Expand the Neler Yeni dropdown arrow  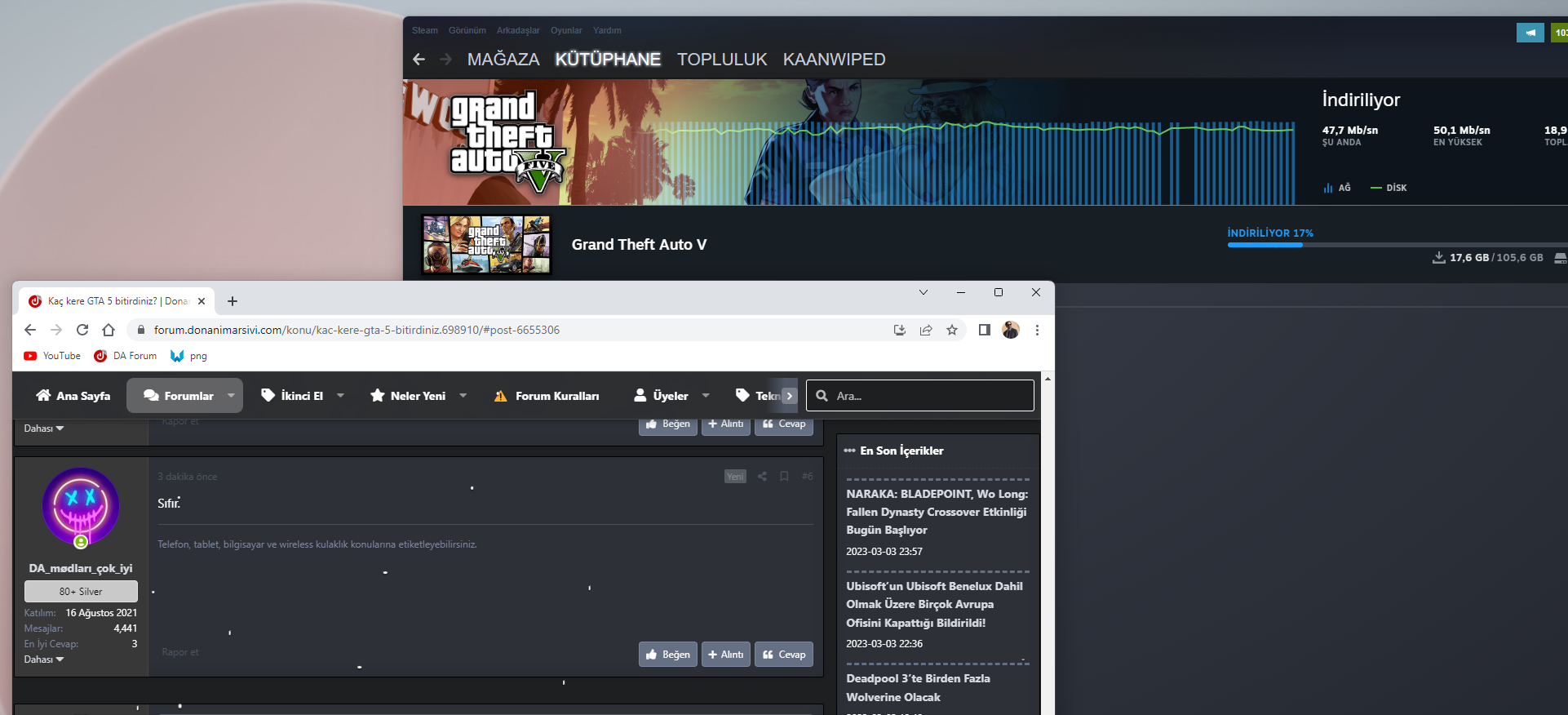[463, 396]
